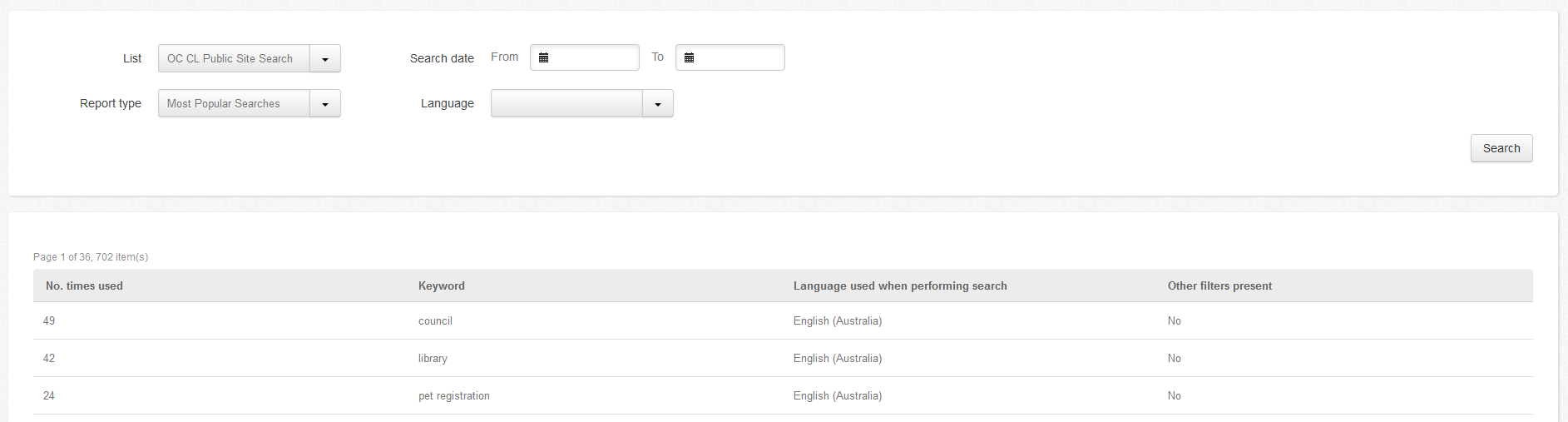Screen dimensions: 1568x422
Task: Click the Most Popular Searches report type box
Action: (x=234, y=104)
